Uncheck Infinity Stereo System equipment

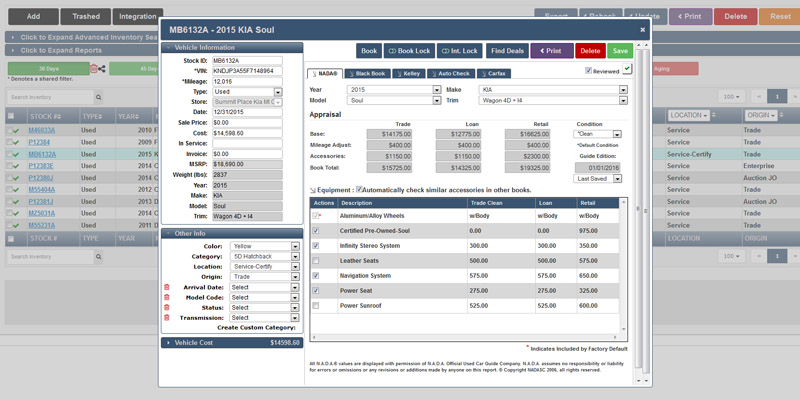pos(316,246)
